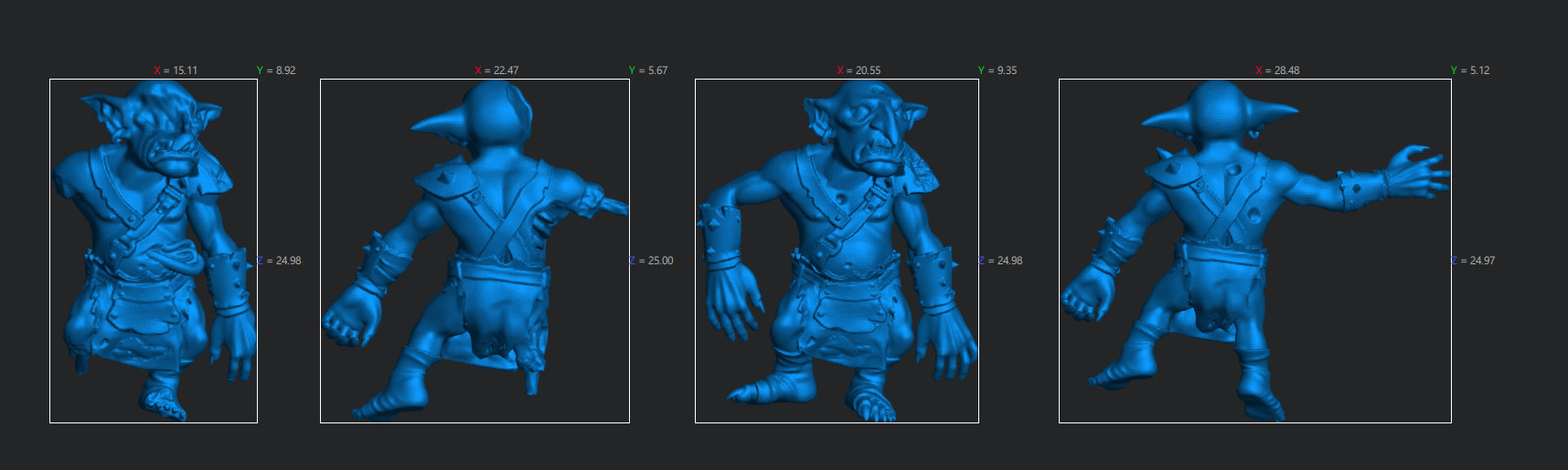1568x470 pixels.
Task: Click the outstretched clawed hand of fourth goblin
Action: 1417,172
